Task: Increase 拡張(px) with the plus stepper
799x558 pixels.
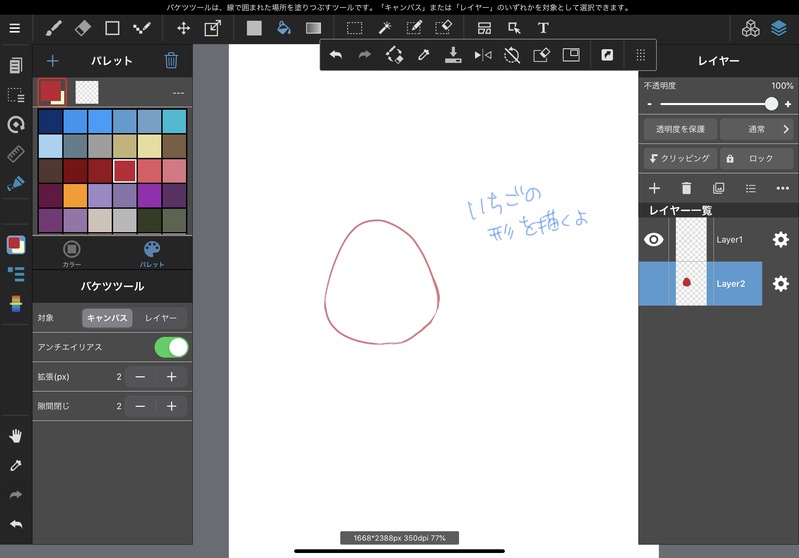Action: (x=171, y=376)
